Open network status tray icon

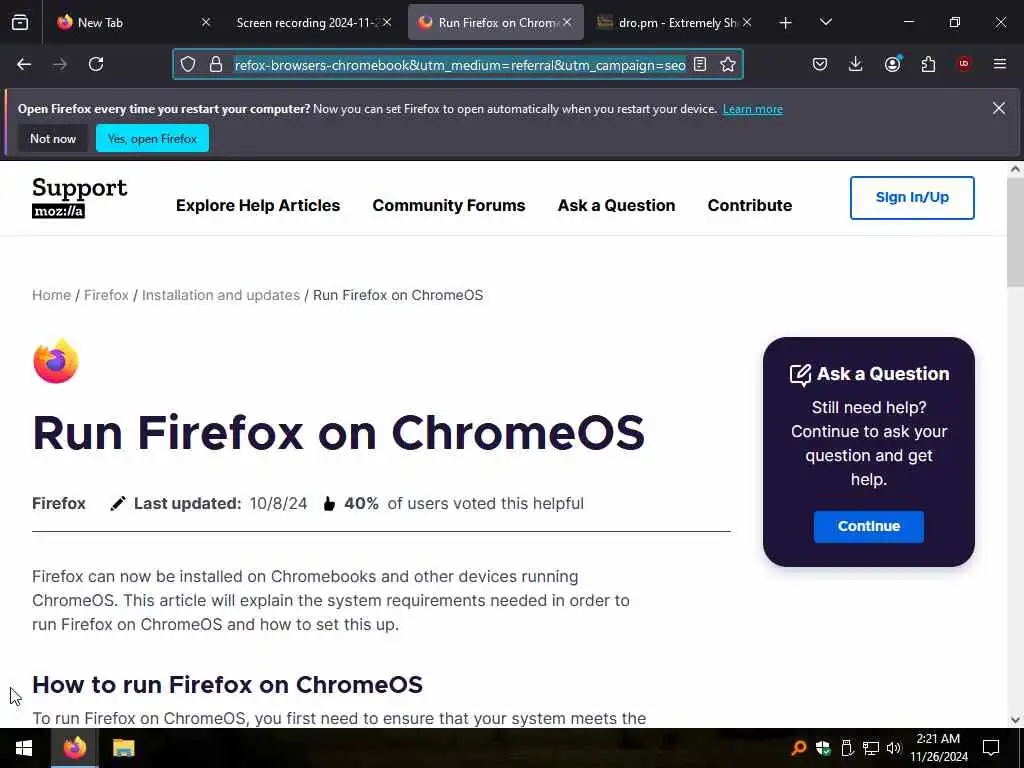pyautogui.click(x=871, y=748)
